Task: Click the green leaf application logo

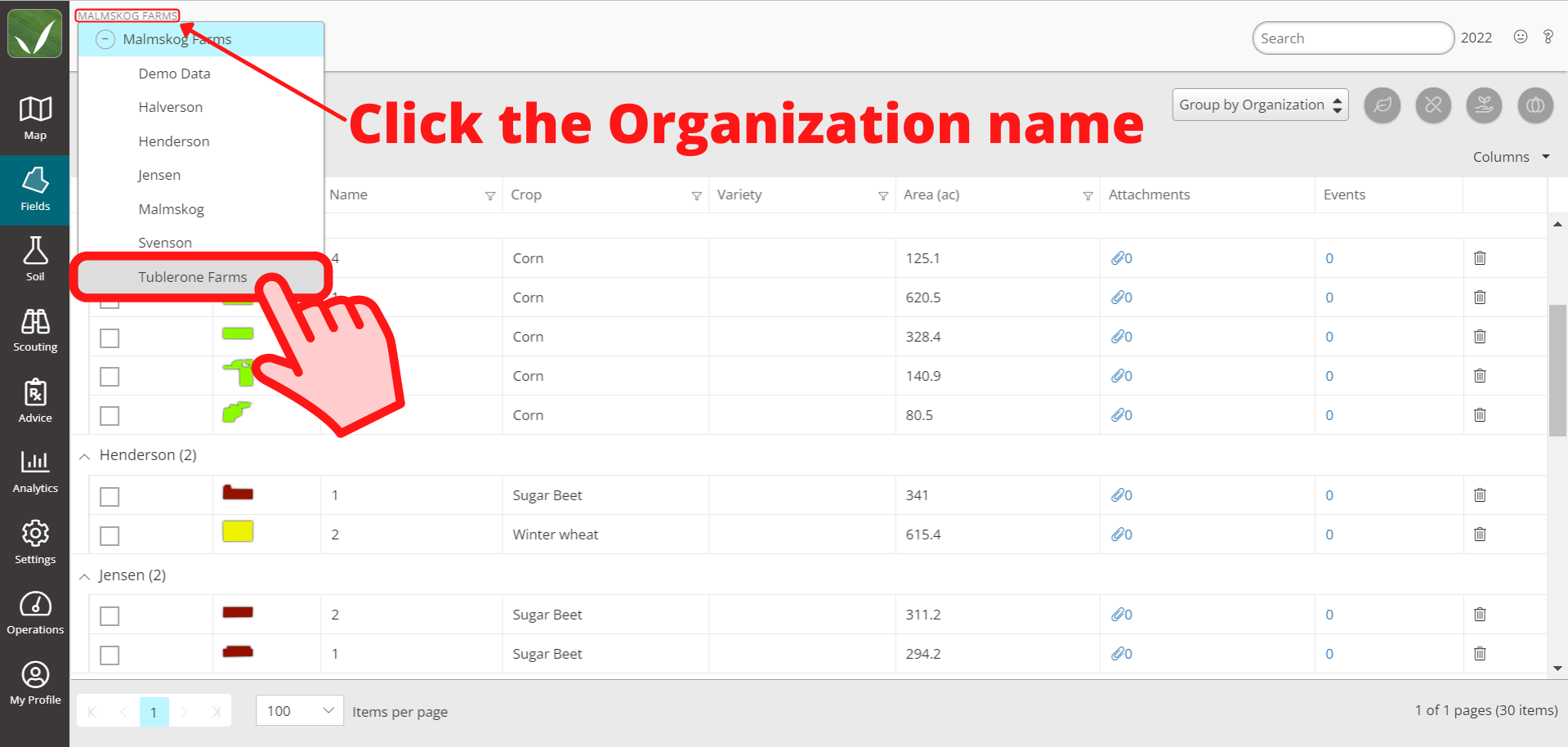Action: coord(35,34)
